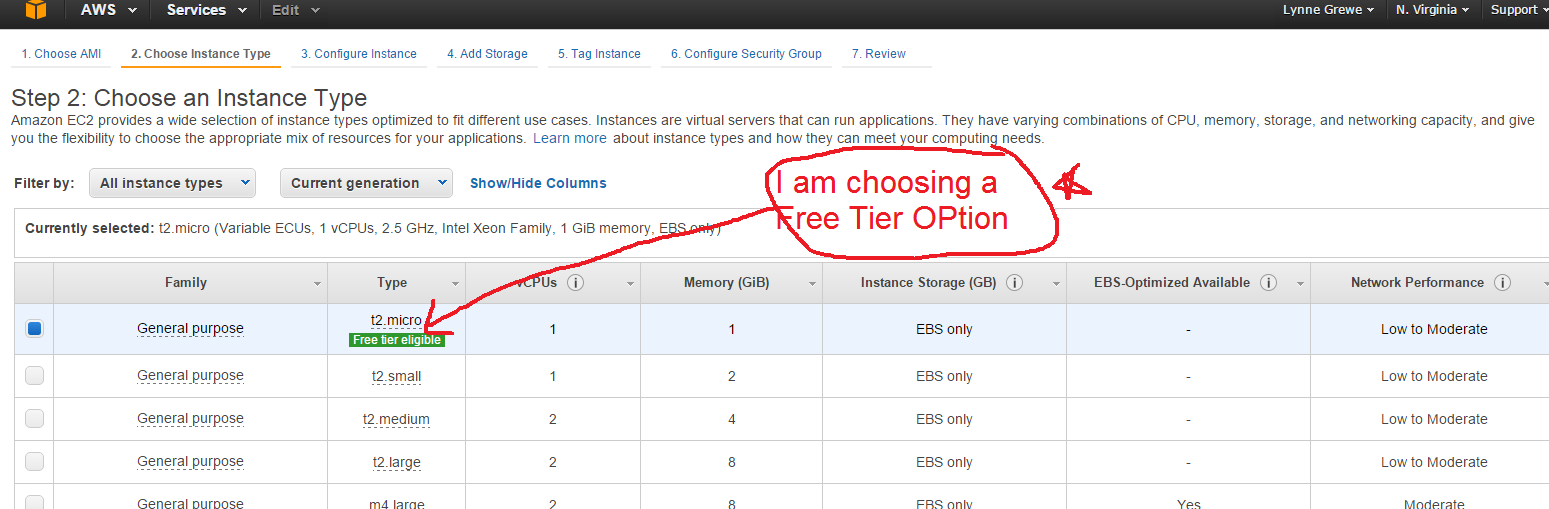The width and height of the screenshot is (1549, 509).
Task: Open the Learn more link
Action: click(569, 139)
